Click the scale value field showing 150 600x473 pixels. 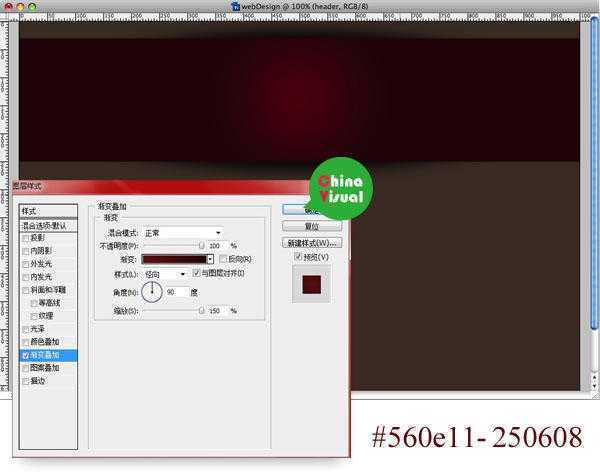click(217, 311)
